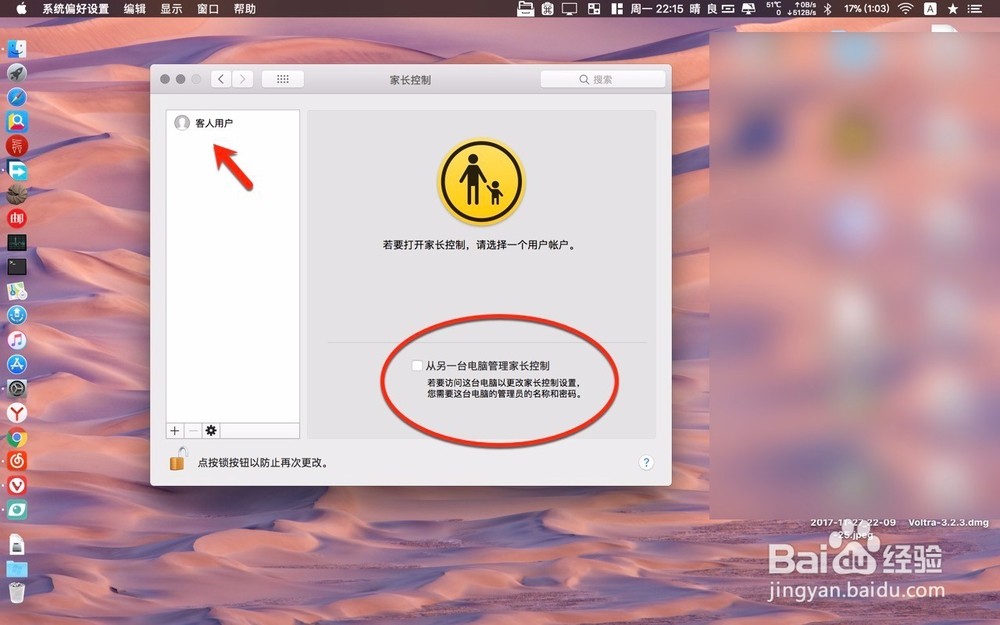Image resolution: width=1000 pixels, height=625 pixels.
Task: Enable 从另一台电脑管理家长控制 checkbox
Action: [416, 365]
